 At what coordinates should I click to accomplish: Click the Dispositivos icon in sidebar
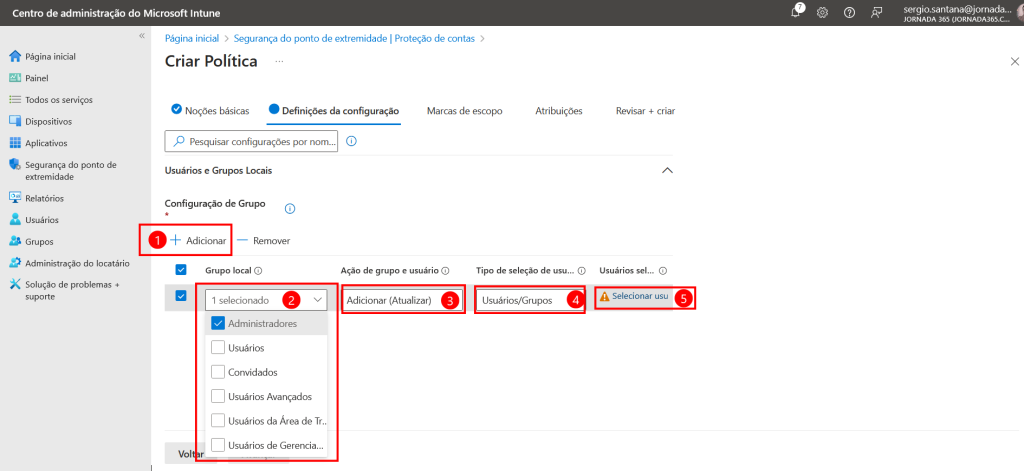[16, 121]
